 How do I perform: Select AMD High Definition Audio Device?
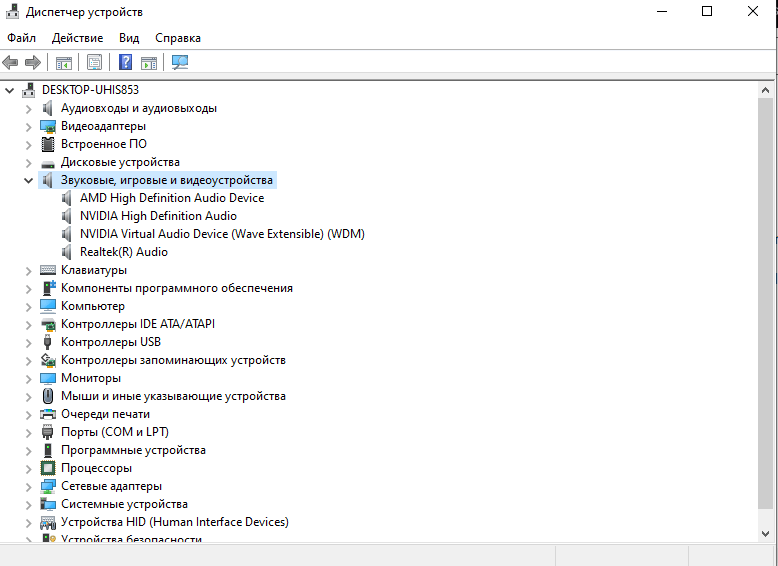coord(172,198)
